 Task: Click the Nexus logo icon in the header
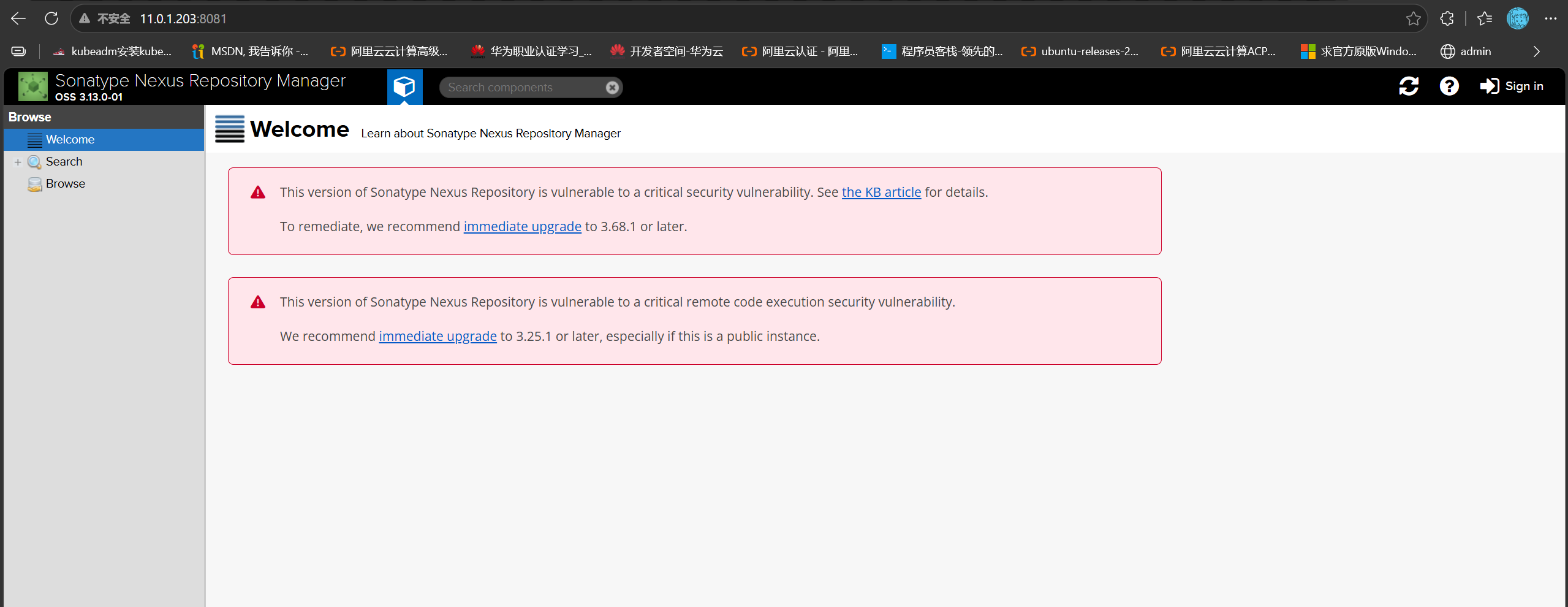(33, 86)
